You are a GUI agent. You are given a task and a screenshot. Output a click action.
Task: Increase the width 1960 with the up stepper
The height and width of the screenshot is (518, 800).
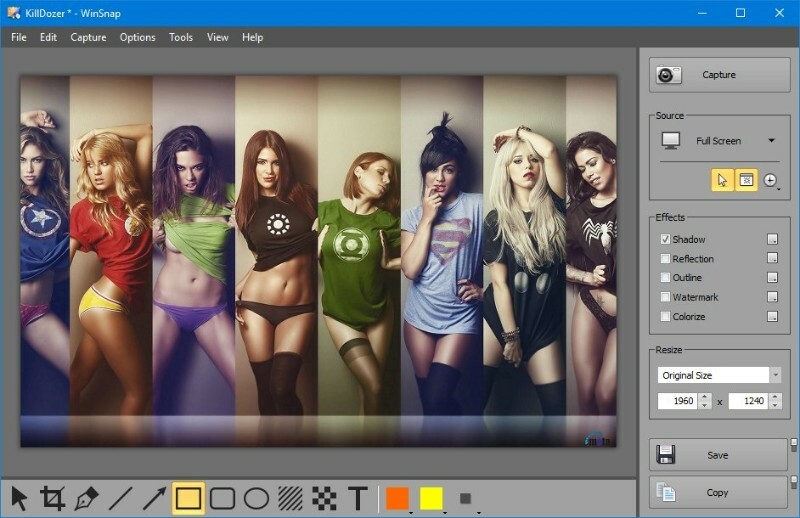pos(705,397)
